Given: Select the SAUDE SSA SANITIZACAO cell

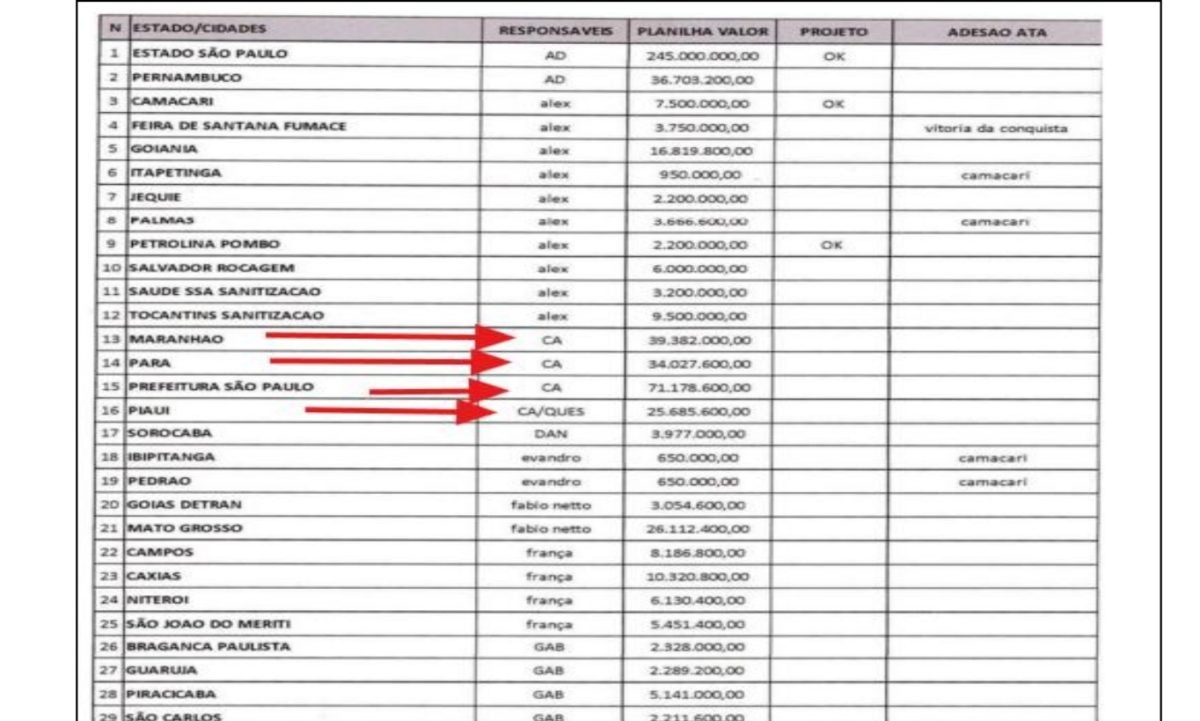Looking at the screenshot, I should pos(224,292).
